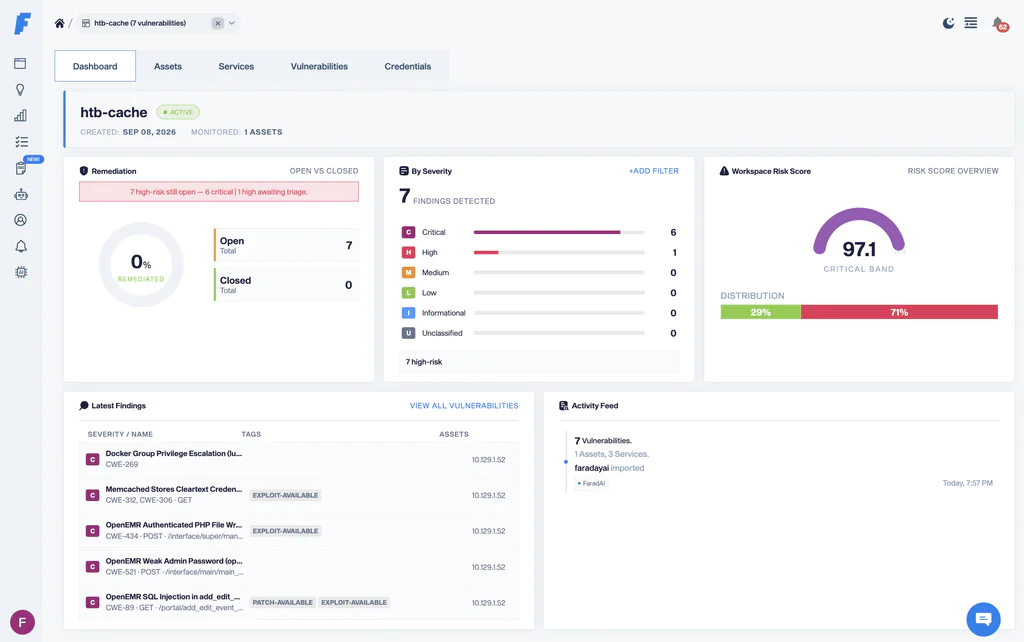
Task: Open the chat support bubble
Action: click(983, 618)
